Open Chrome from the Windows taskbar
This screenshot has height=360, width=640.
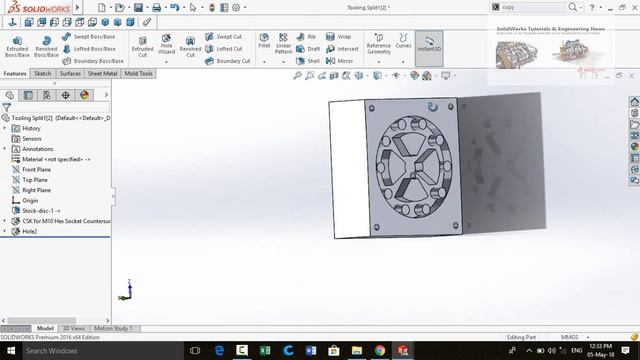coord(380,351)
